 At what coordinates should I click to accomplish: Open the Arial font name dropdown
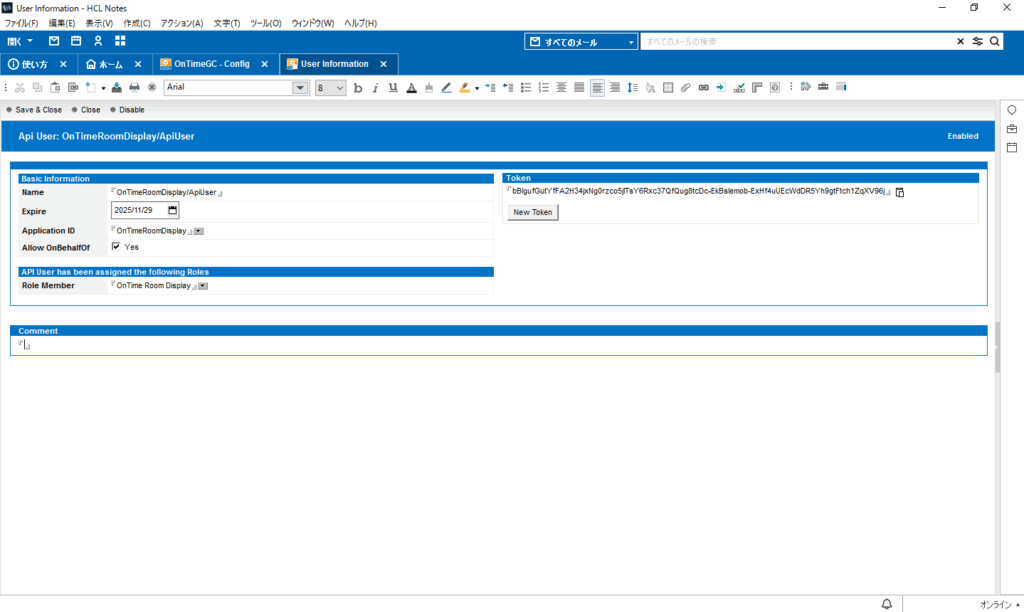coord(300,88)
